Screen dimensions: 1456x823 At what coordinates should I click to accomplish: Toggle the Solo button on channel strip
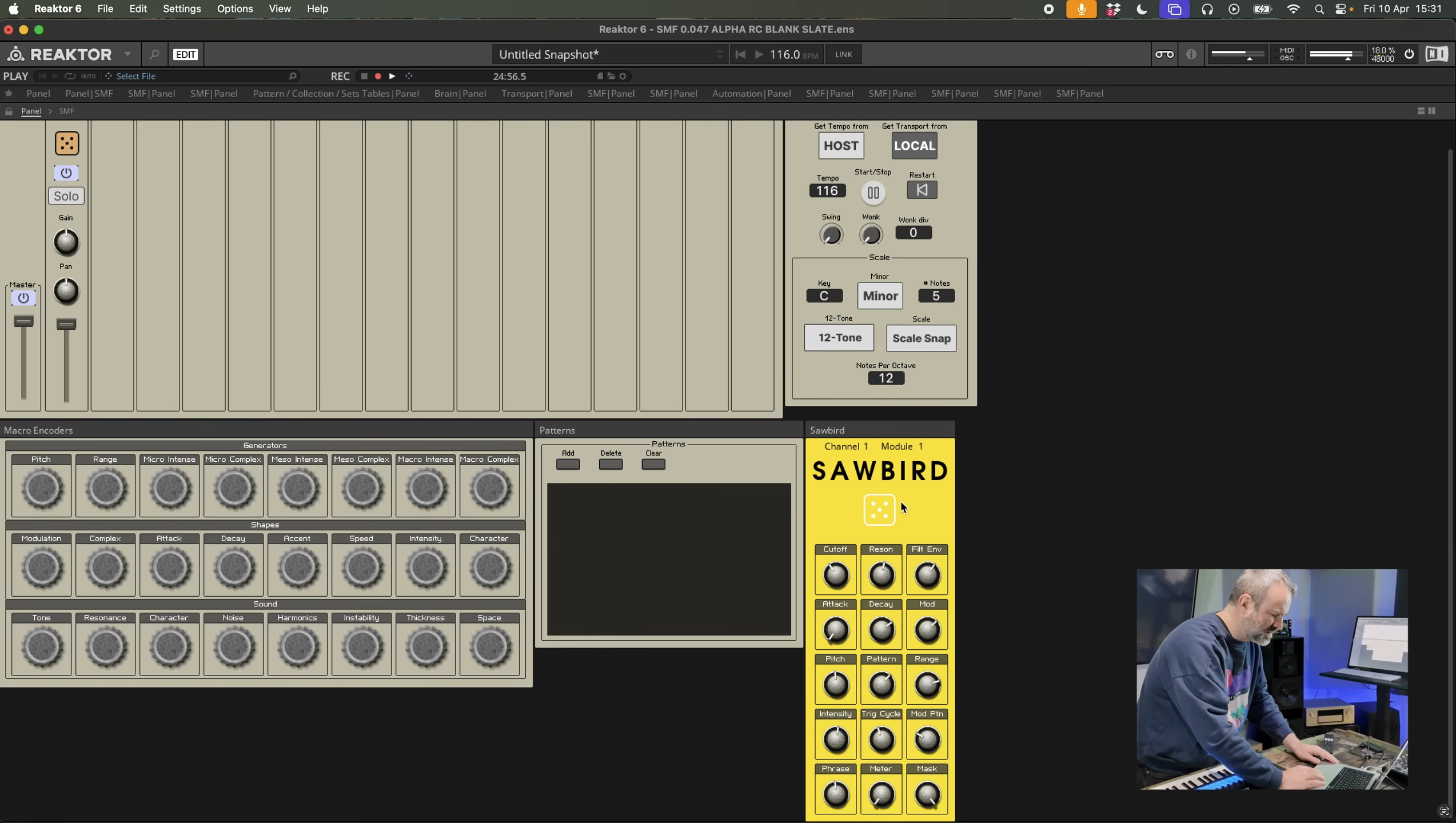[66, 196]
